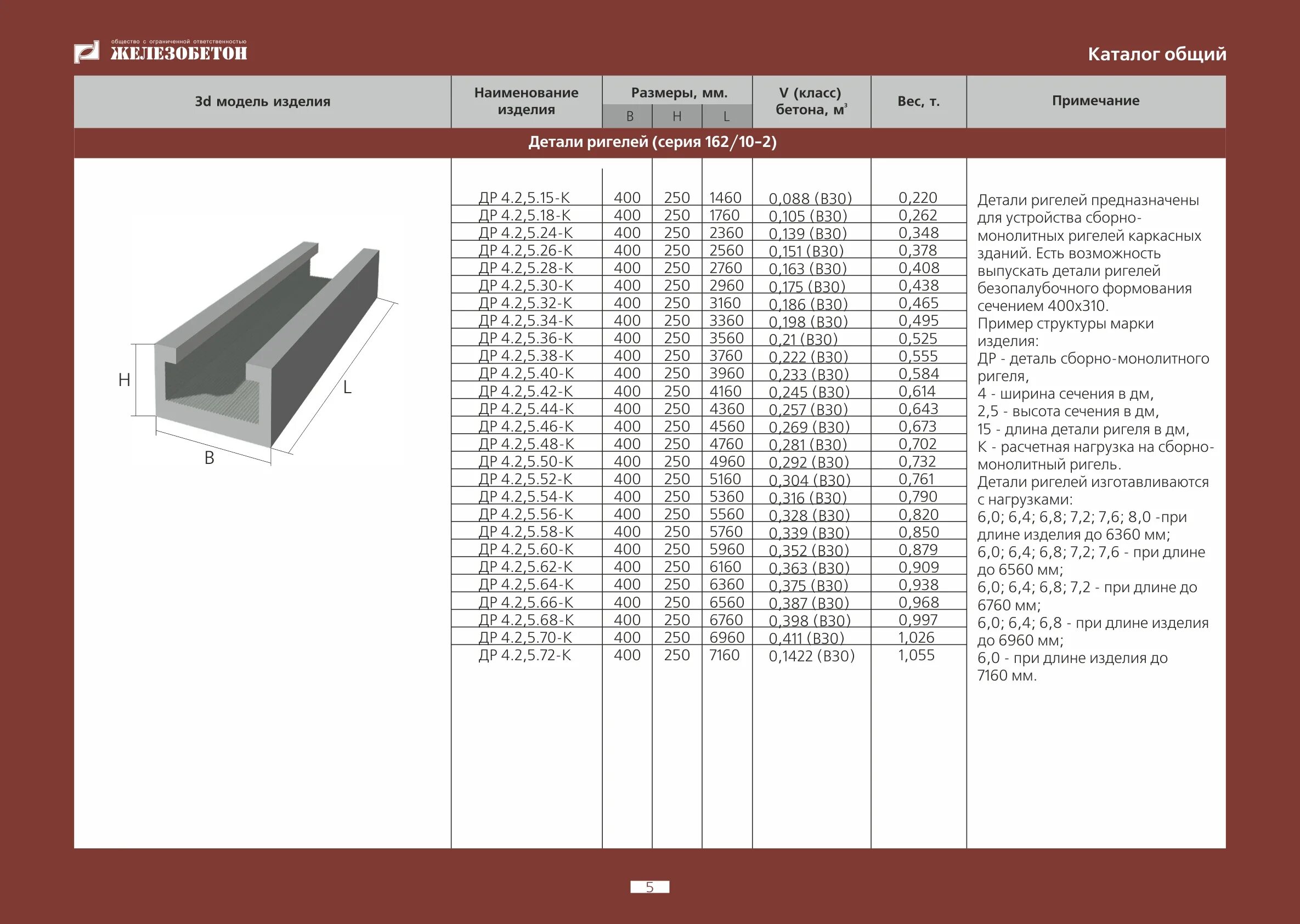Click the 'Вес, т.' column header

[x=919, y=101]
